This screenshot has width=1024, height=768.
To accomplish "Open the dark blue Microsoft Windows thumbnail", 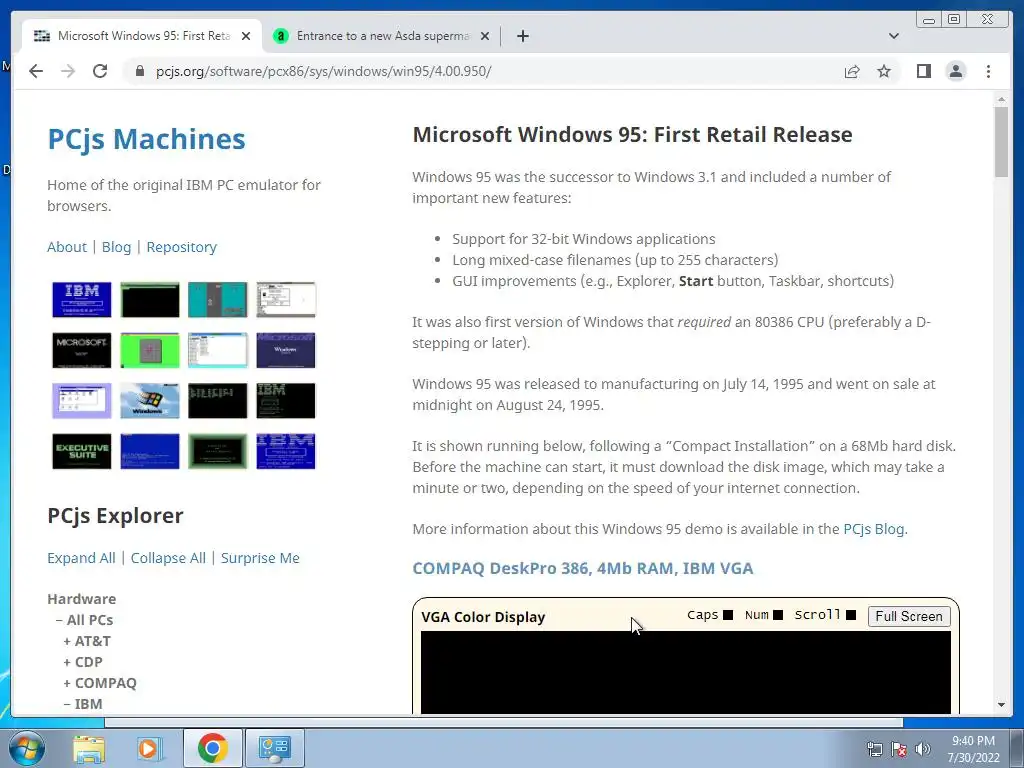I will pos(286,350).
